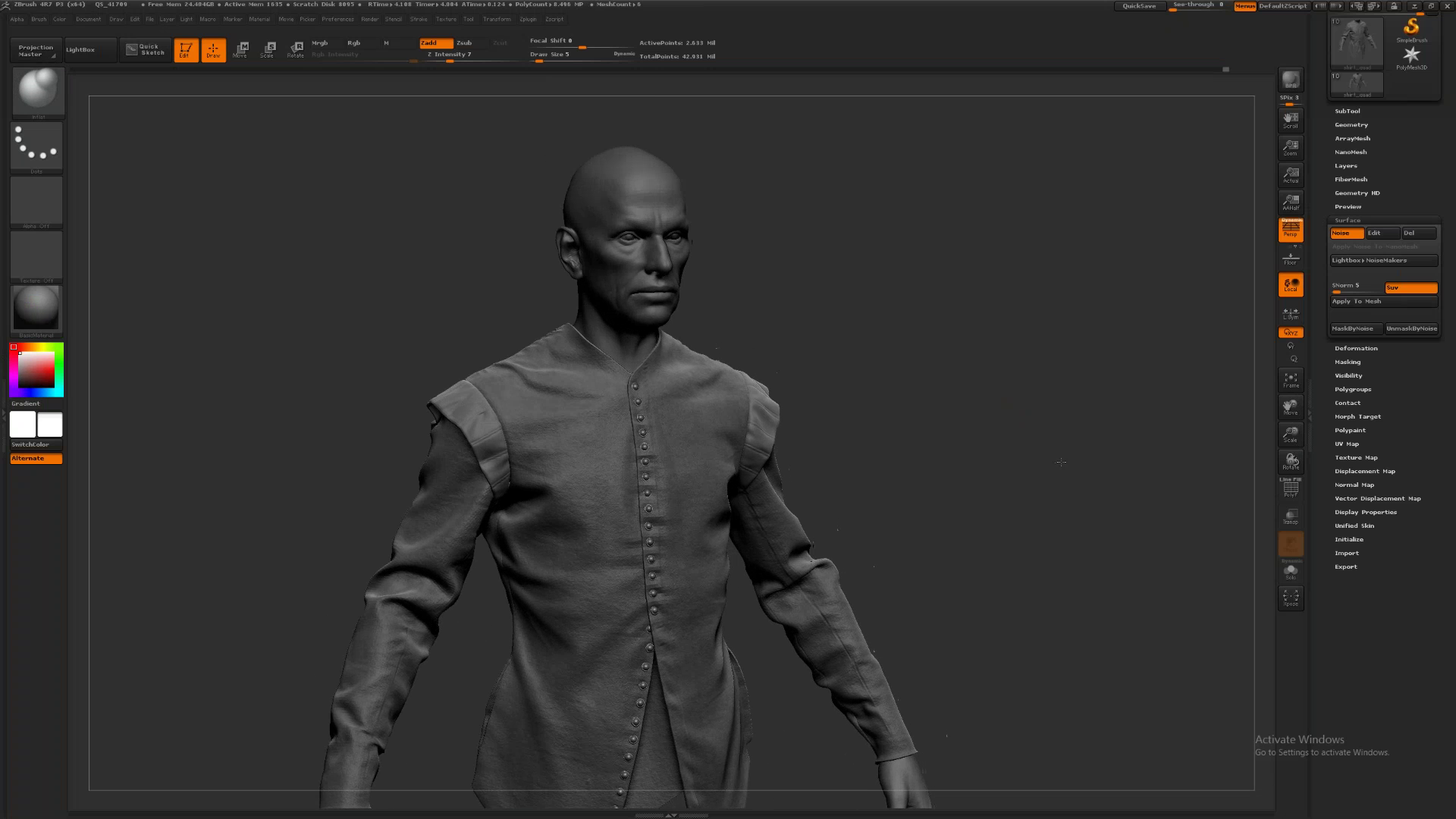Select the Rotate gizmo in top shelf

point(296,50)
